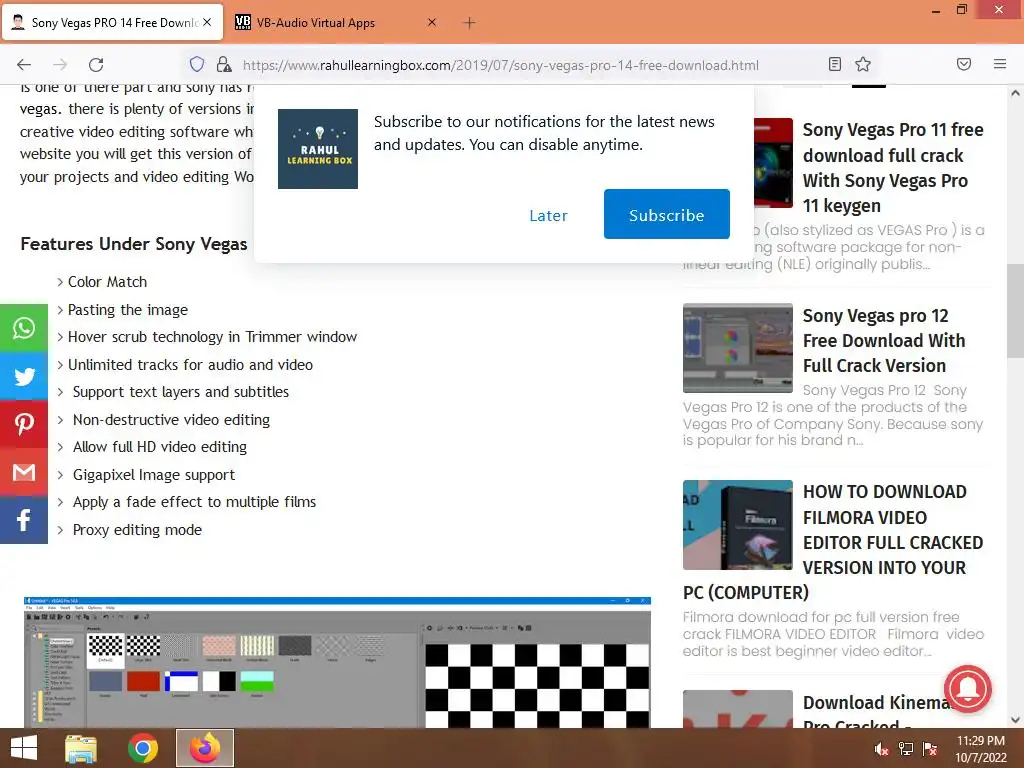Click the URL address bar
Viewport: 1024px width, 768px height.
click(500, 65)
